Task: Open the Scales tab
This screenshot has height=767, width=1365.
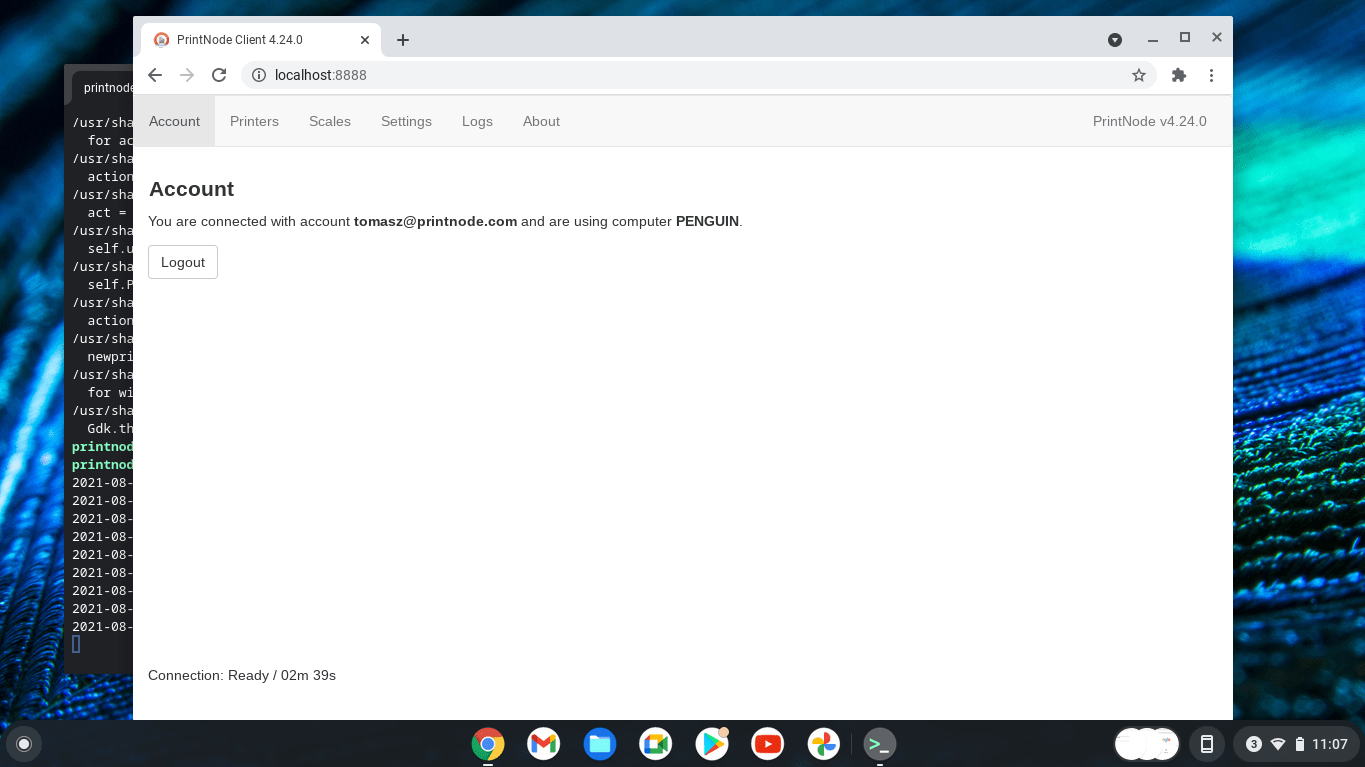Action: [330, 121]
